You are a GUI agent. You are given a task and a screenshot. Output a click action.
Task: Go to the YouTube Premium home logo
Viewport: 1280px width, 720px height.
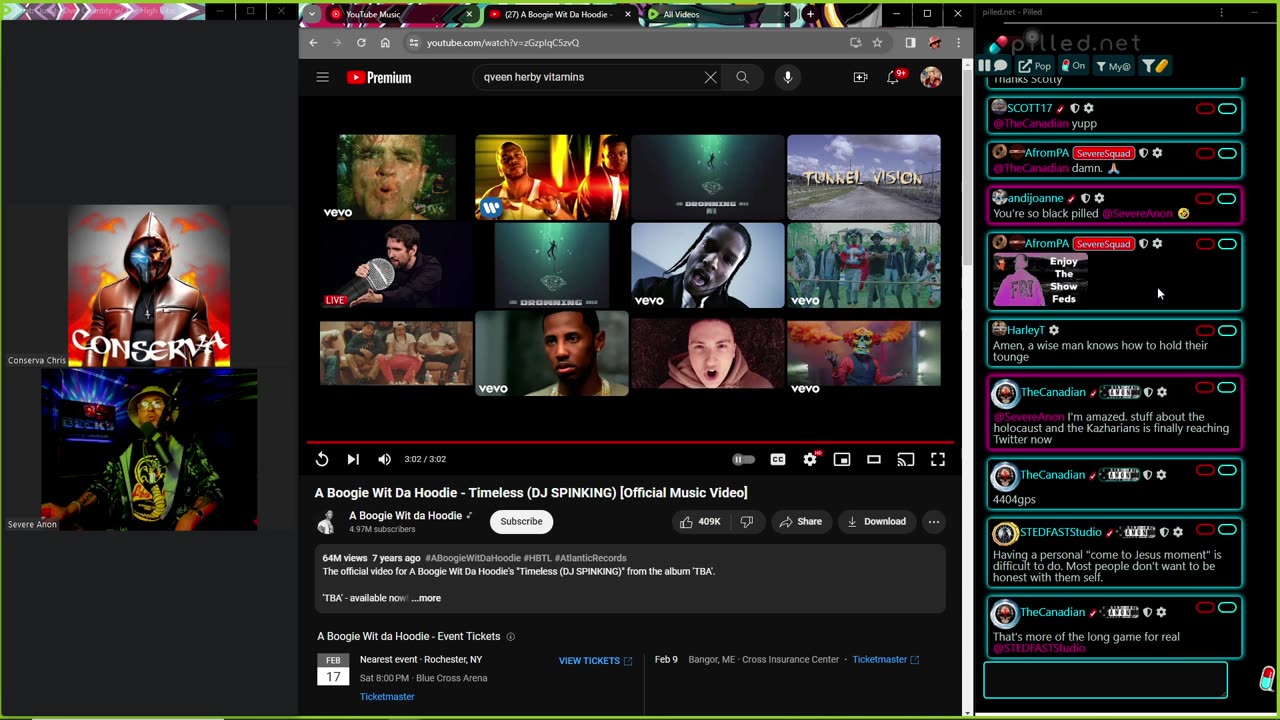379,77
